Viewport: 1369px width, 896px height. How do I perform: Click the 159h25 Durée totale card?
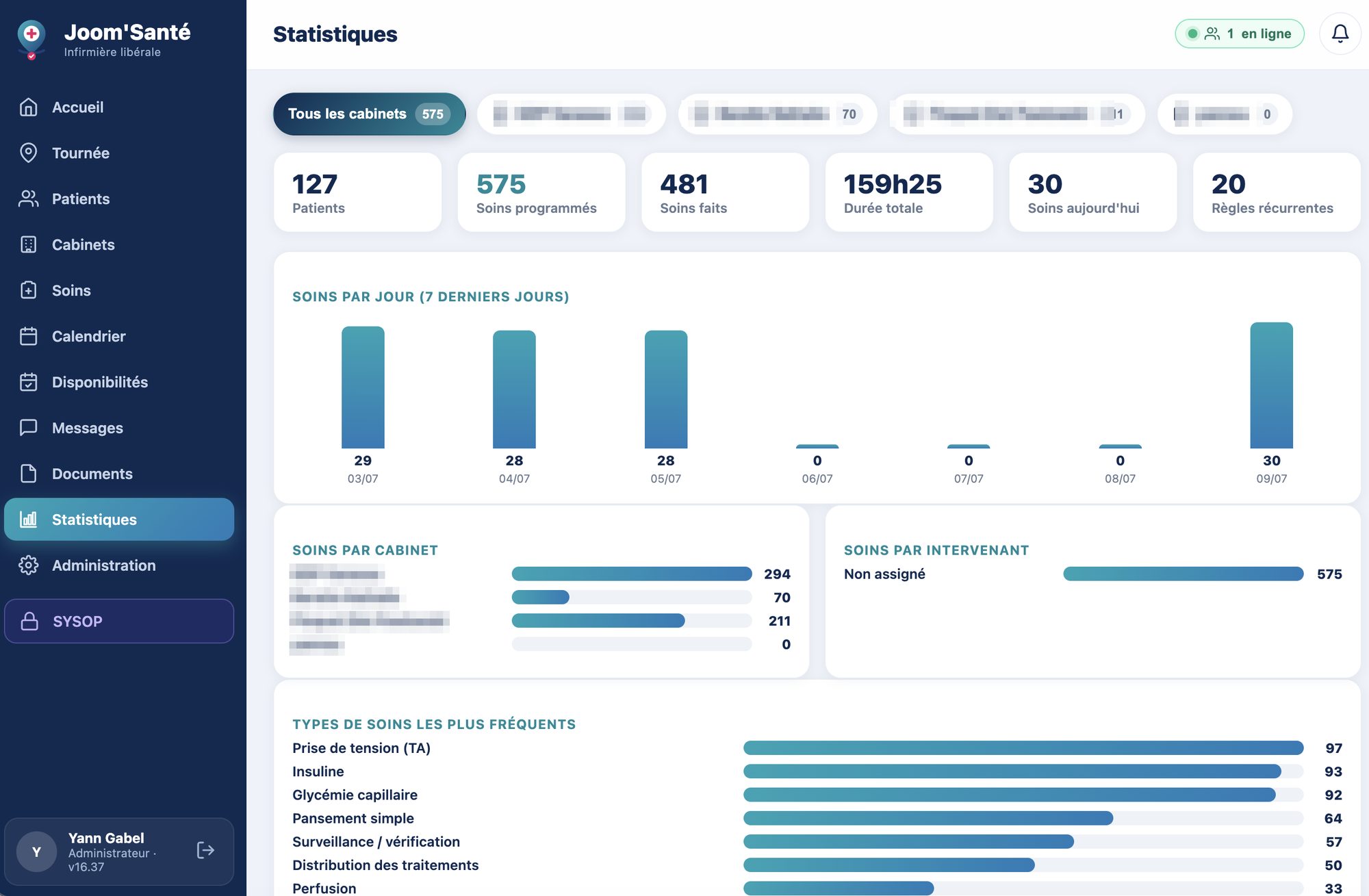(x=909, y=192)
